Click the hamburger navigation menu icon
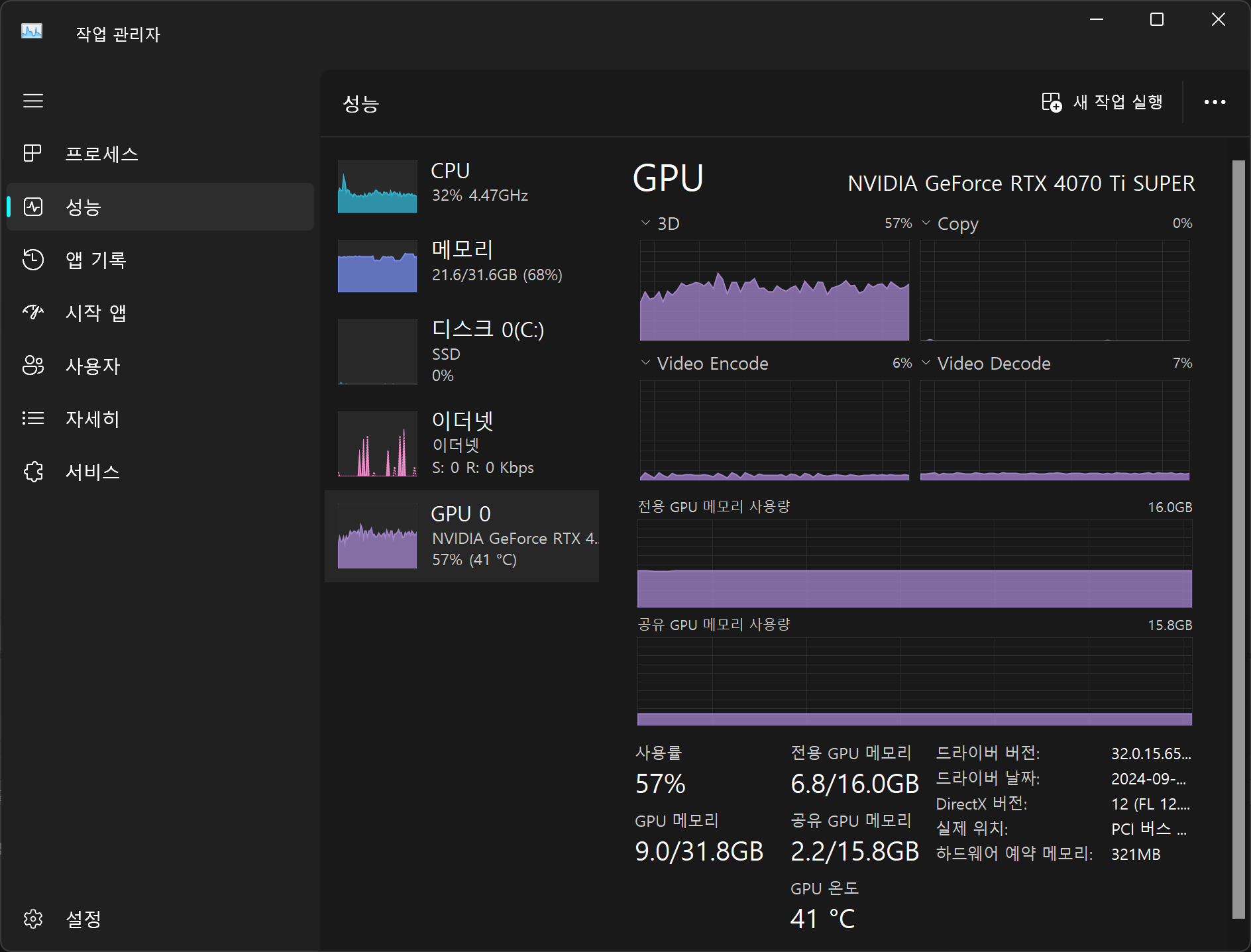This screenshot has width=1251, height=952. (x=33, y=101)
